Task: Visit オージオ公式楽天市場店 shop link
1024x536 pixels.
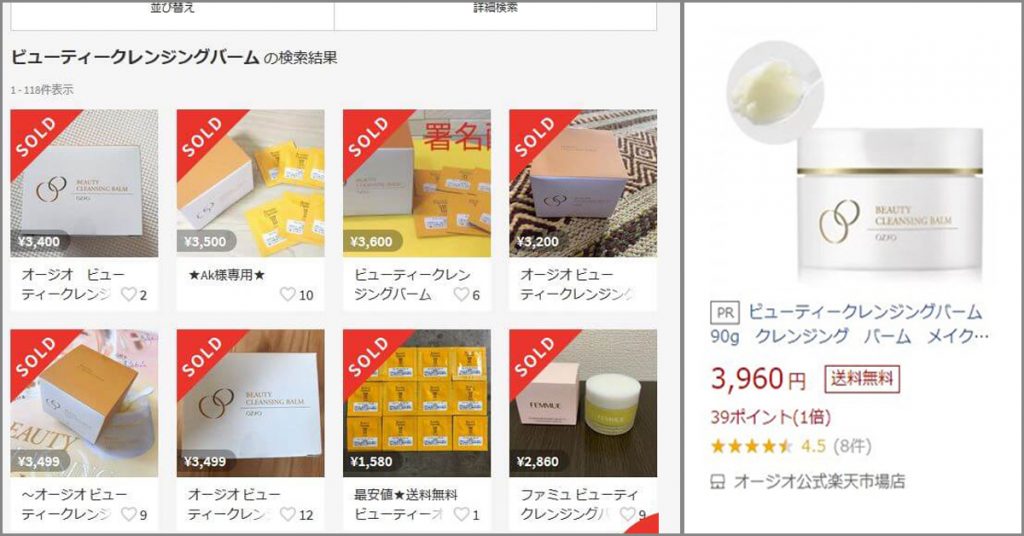Action: [x=819, y=482]
